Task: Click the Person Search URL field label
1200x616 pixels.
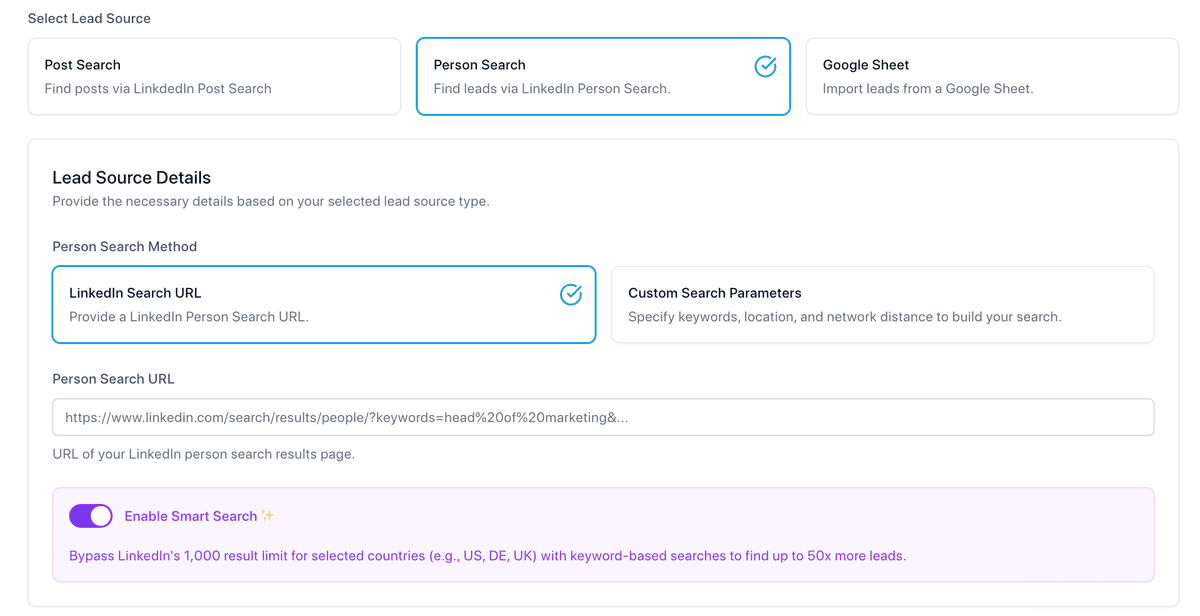Action: [113, 379]
